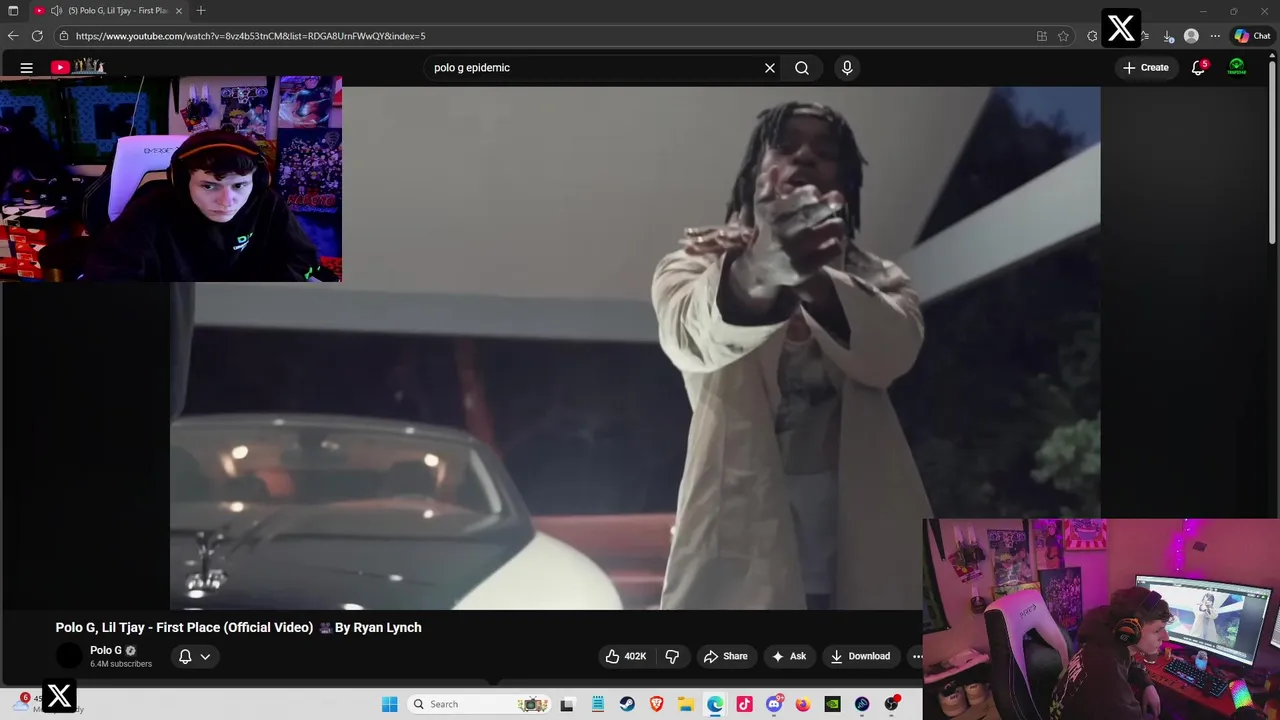Open the YouTube hamburger guide menu

(x=27, y=68)
